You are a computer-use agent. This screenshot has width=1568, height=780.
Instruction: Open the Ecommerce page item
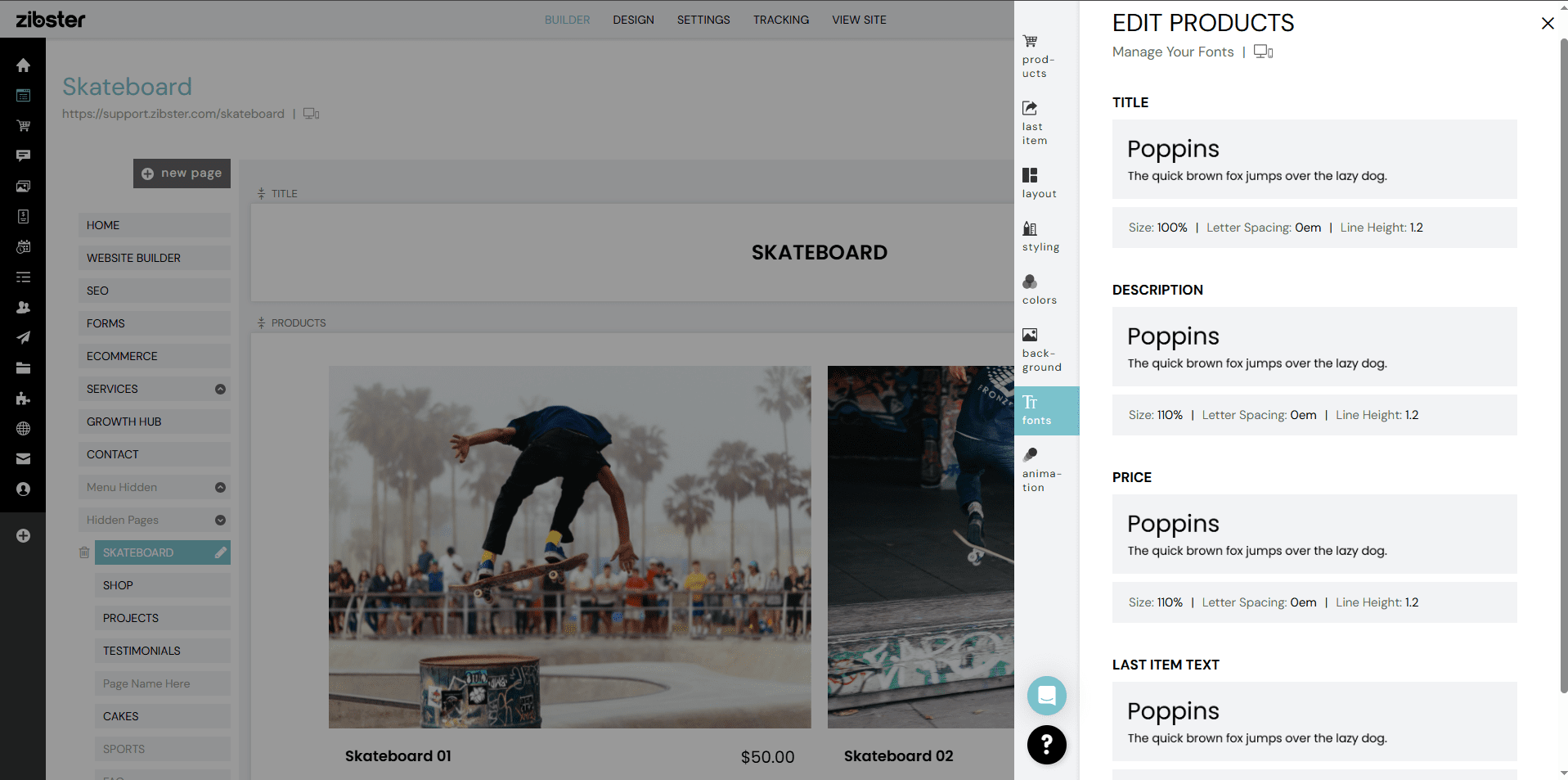coord(154,356)
